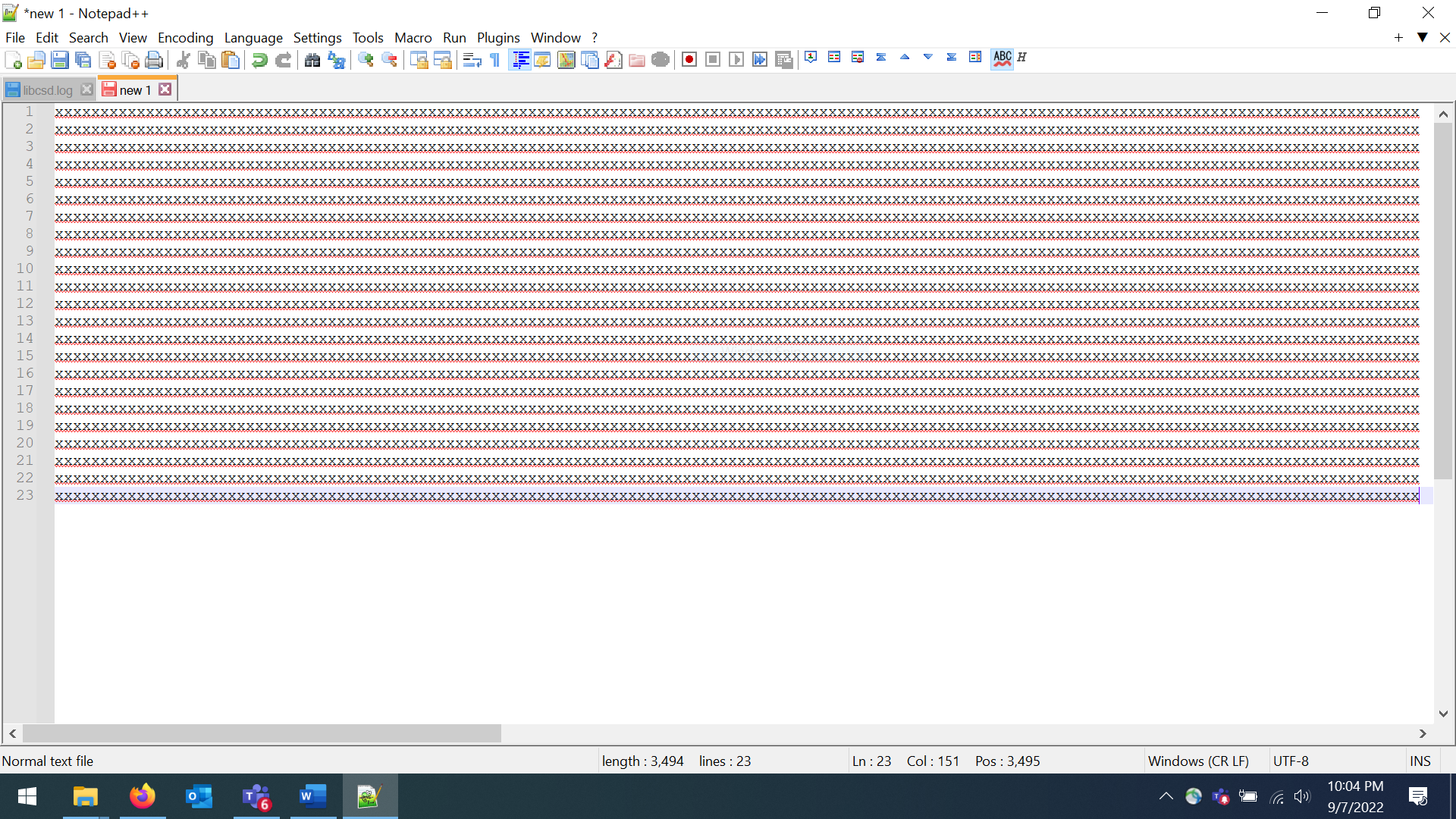Viewport: 1456px width, 819px height.
Task: Click the UTF-8 encoding status field
Action: [1291, 761]
